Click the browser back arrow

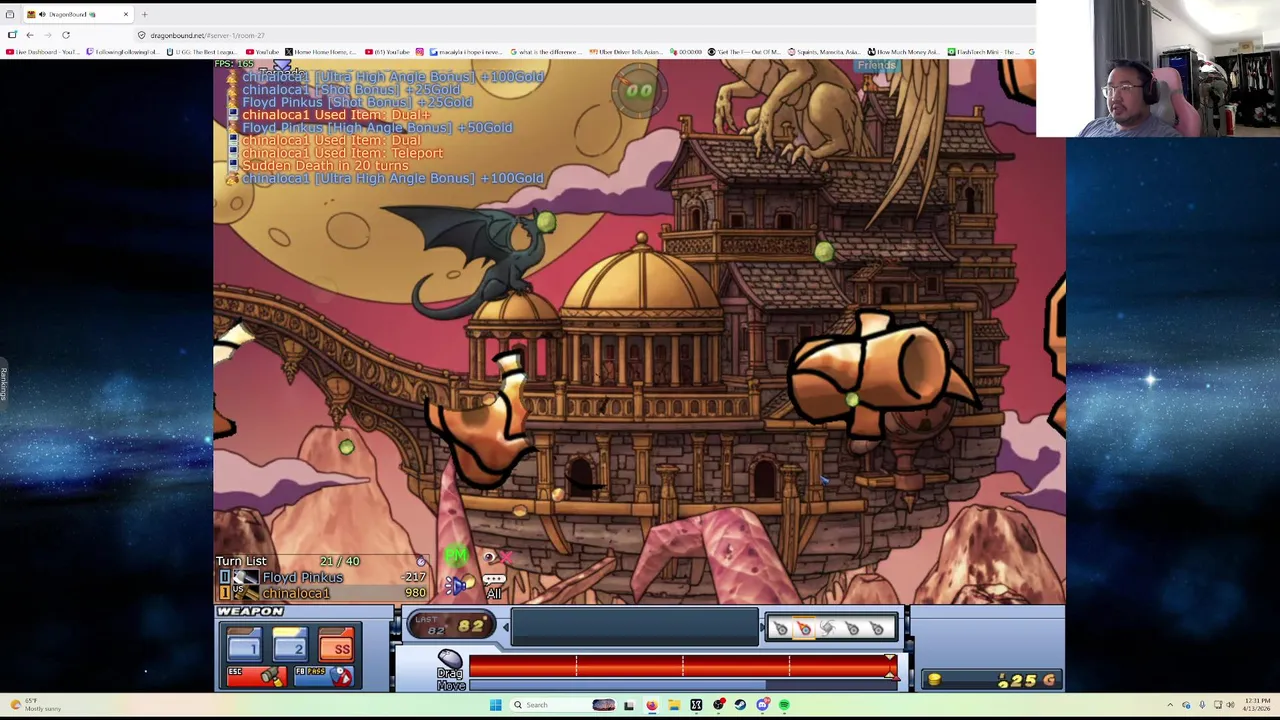[29, 35]
